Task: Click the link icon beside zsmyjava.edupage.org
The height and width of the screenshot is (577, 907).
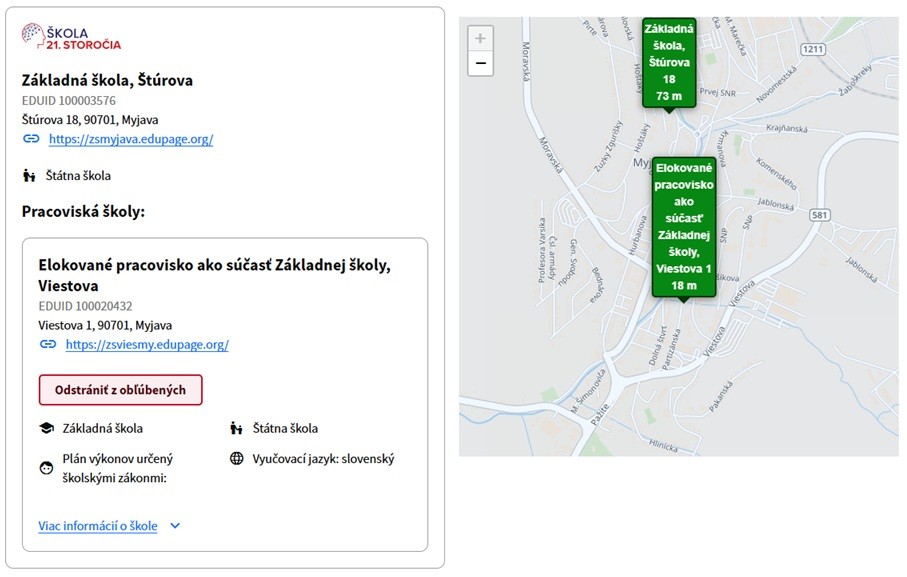Action: (x=31, y=139)
